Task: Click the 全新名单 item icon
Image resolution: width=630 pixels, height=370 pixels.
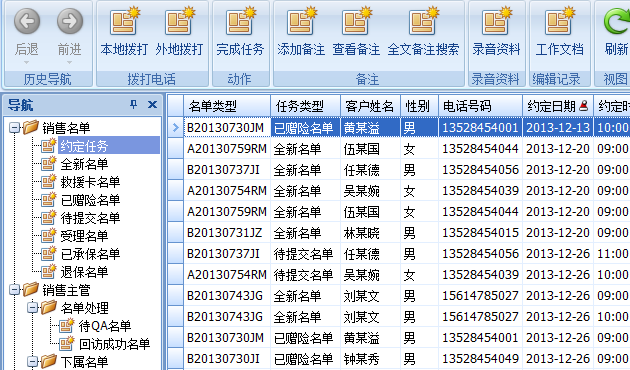Action: [49, 163]
